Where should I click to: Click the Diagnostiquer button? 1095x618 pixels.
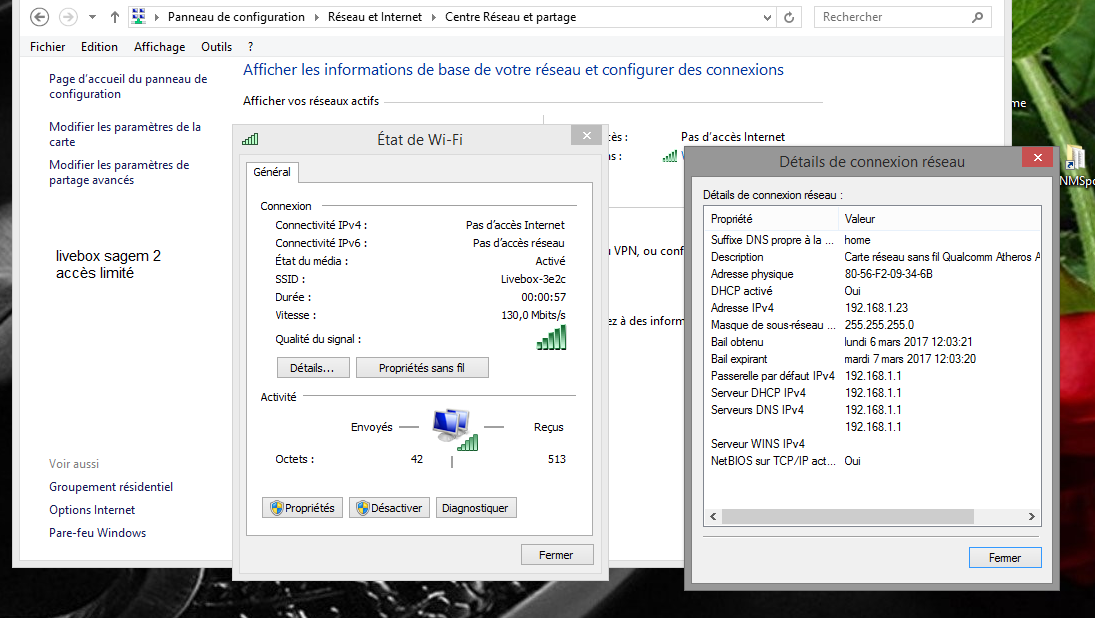click(x=475, y=508)
